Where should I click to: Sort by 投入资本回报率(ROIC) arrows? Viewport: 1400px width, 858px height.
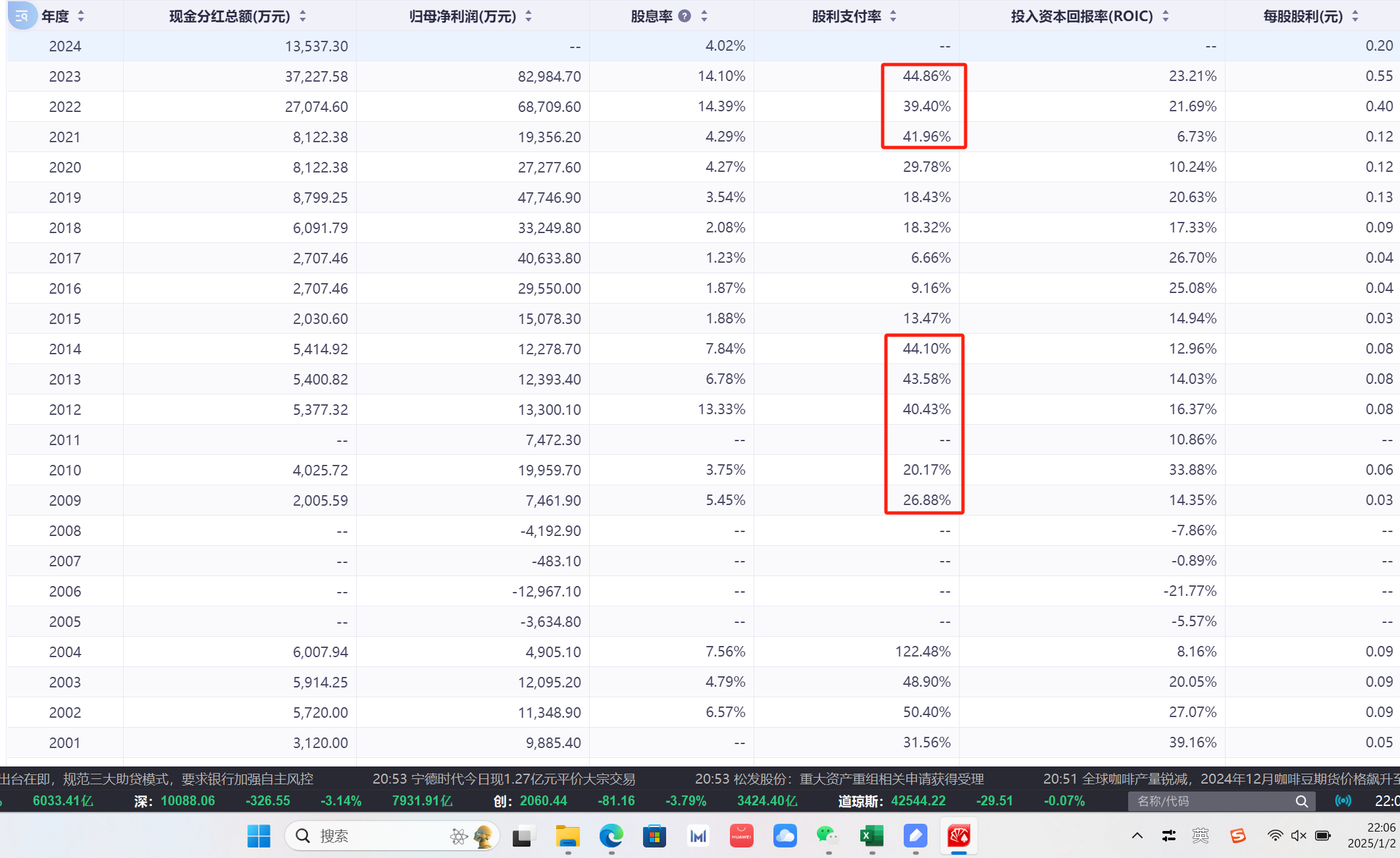[x=1166, y=16]
